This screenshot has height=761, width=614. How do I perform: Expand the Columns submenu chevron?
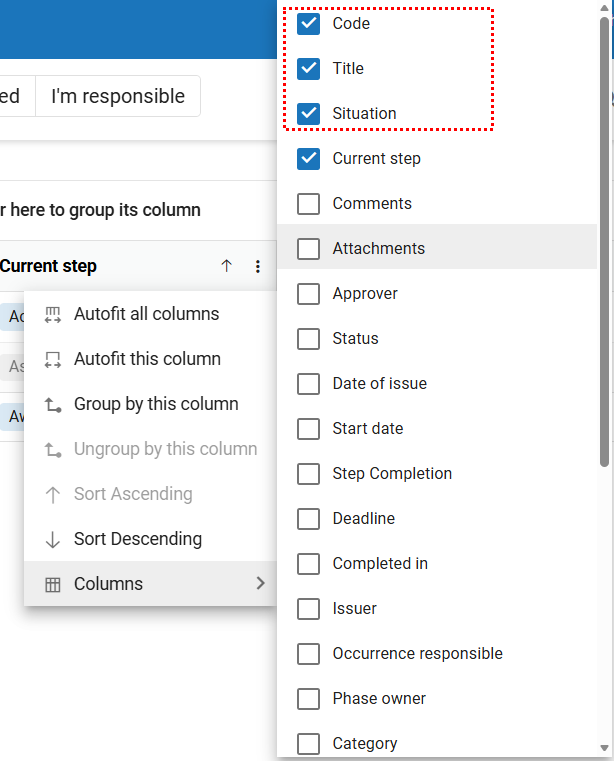[260, 583]
